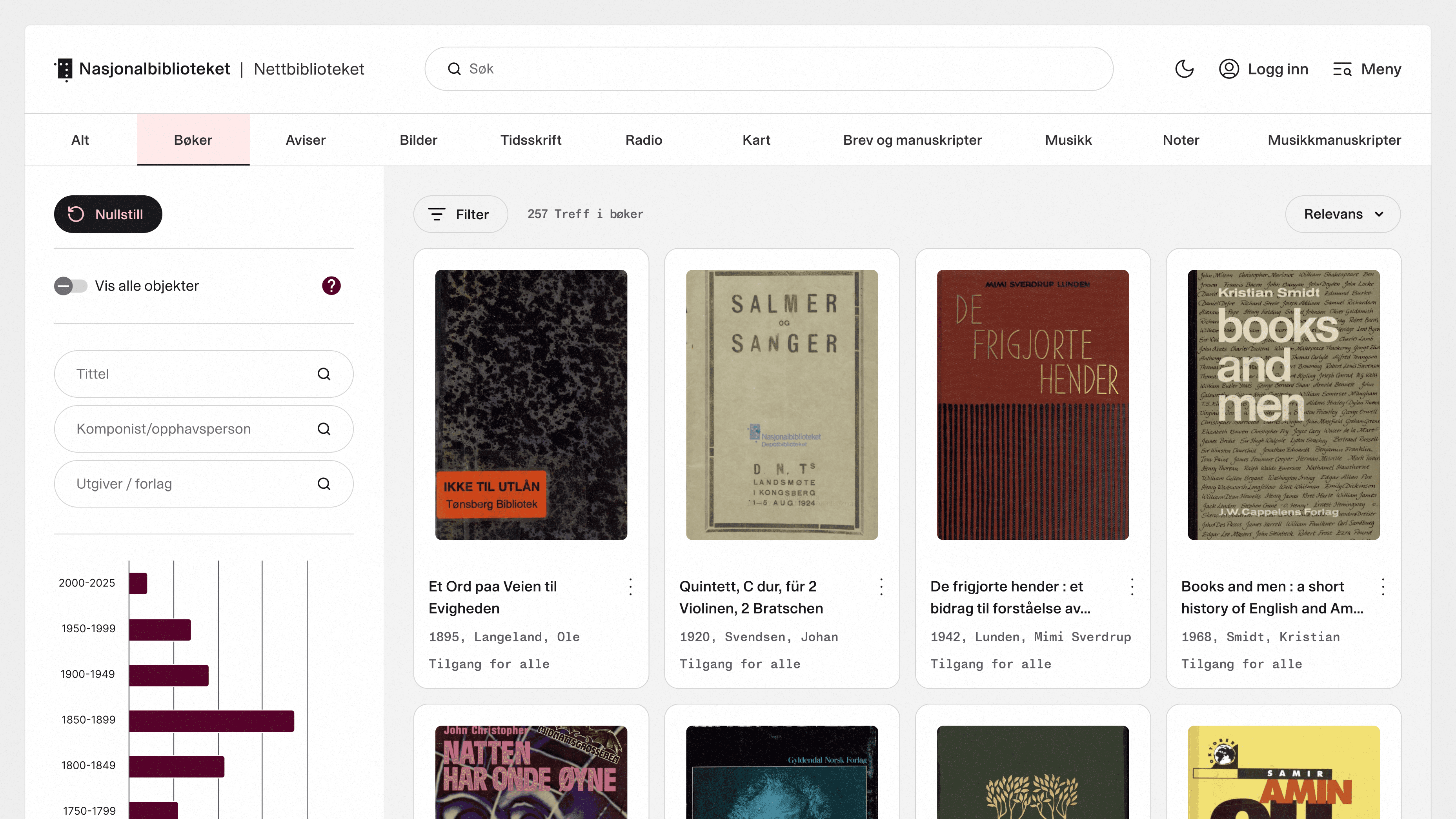
Task: Click the help question mark icon
Action: 331,286
